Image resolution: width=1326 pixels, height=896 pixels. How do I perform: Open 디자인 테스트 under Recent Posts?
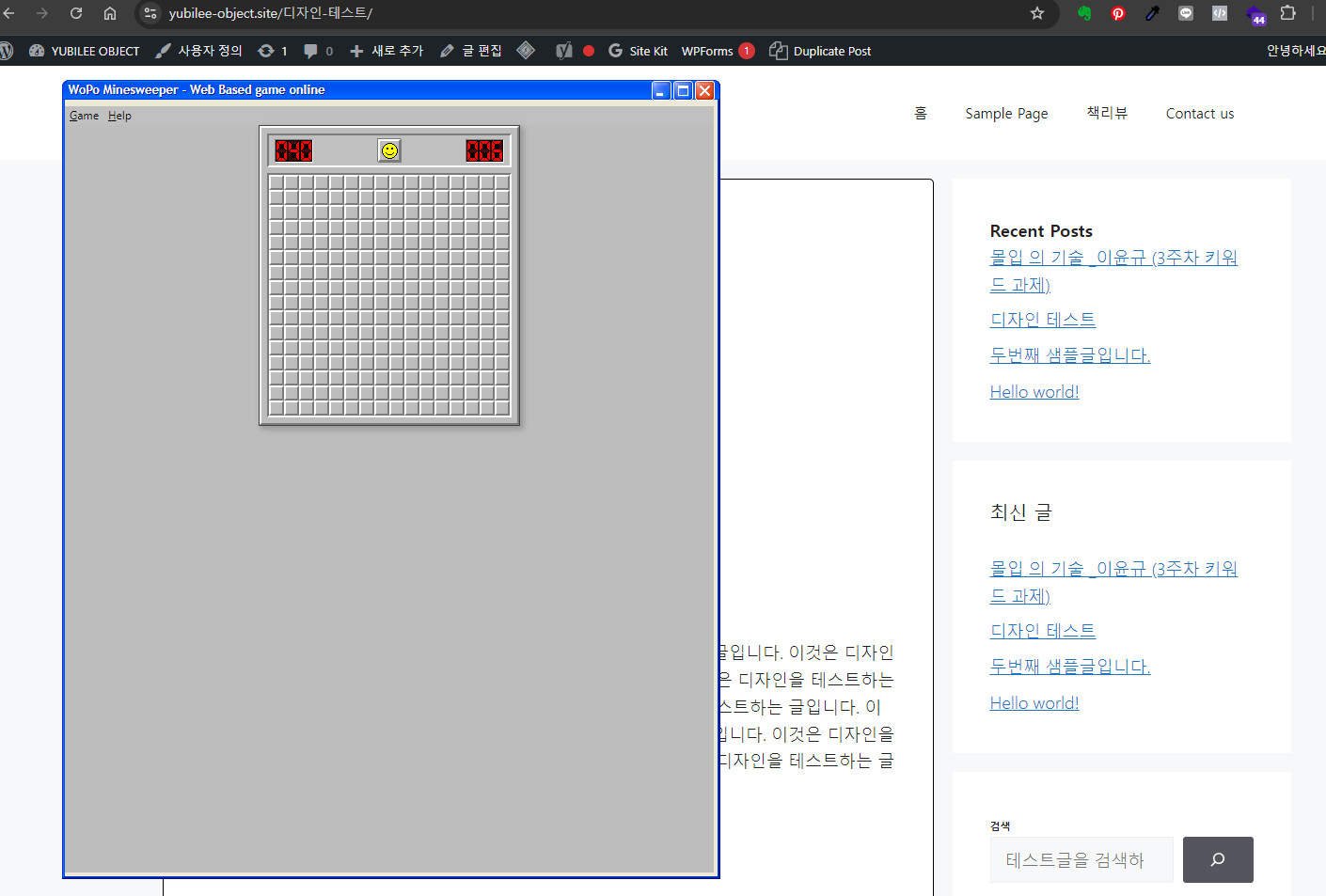click(1043, 320)
